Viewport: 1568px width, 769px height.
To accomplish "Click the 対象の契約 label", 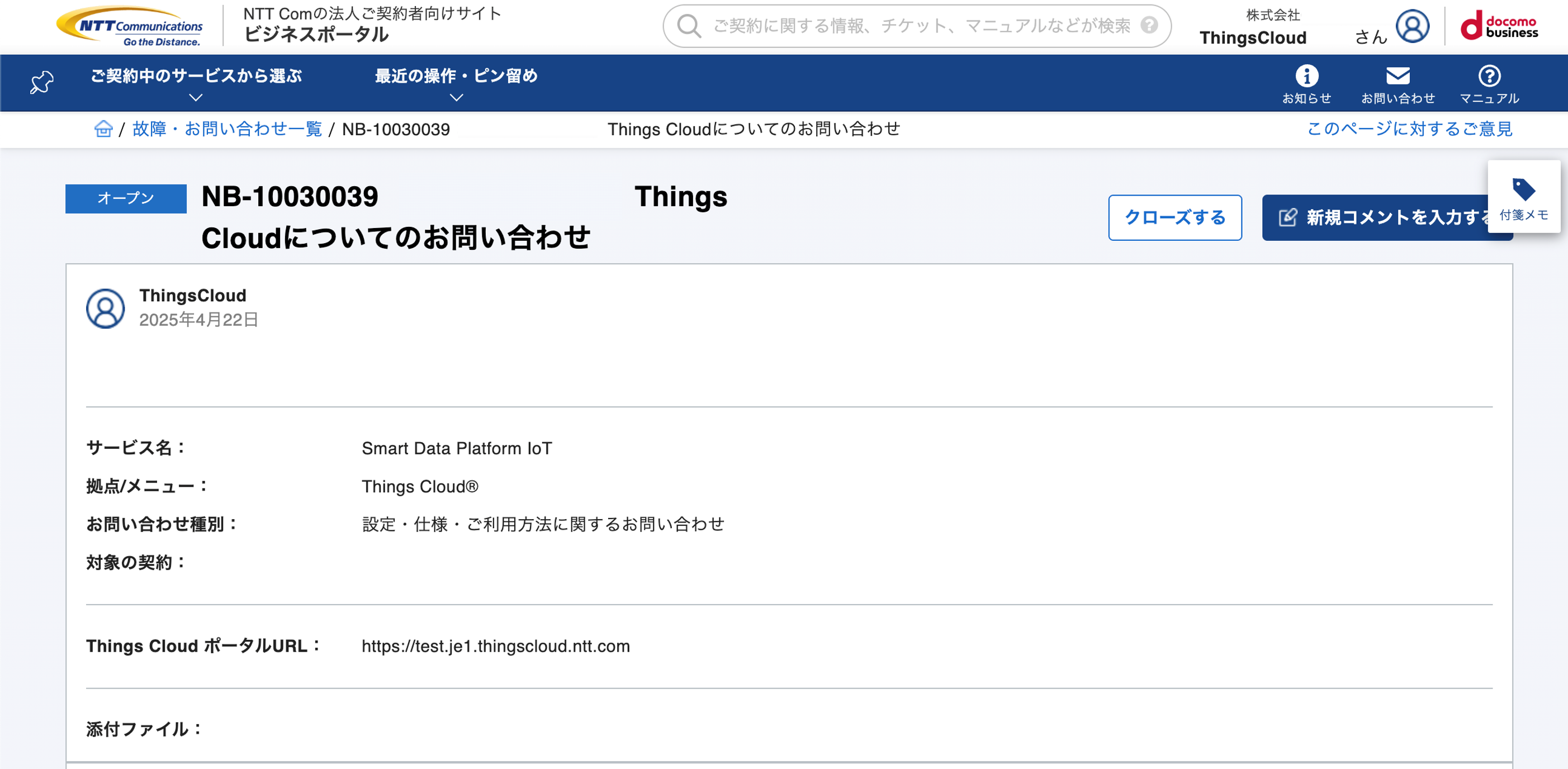I will pos(136,562).
